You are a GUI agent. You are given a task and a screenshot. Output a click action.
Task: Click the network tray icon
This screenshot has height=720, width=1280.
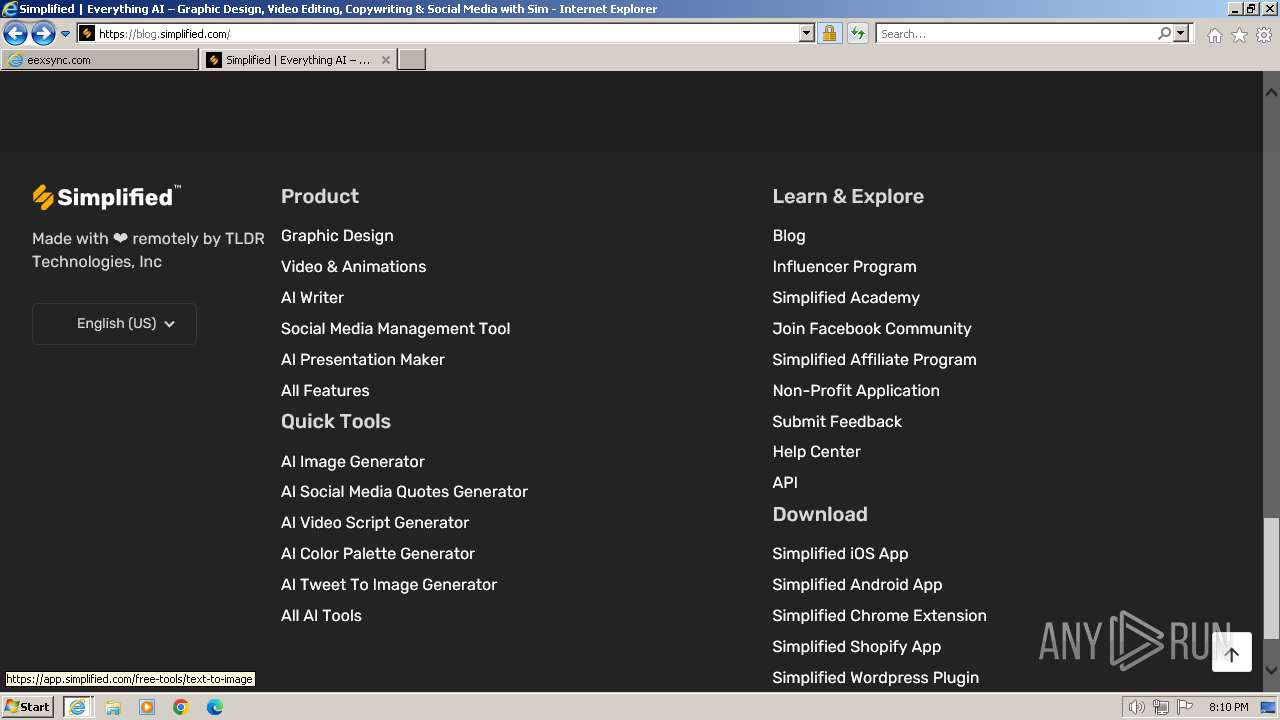coord(1161,707)
